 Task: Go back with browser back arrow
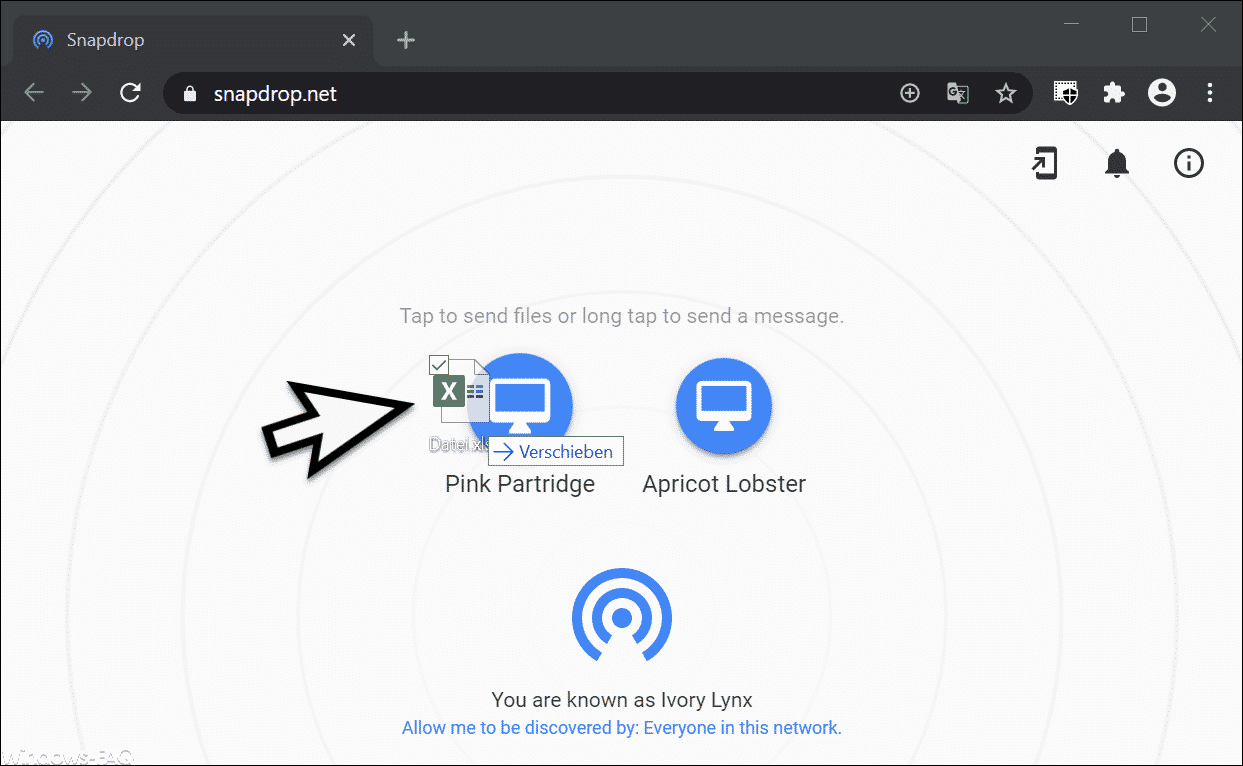coord(34,93)
